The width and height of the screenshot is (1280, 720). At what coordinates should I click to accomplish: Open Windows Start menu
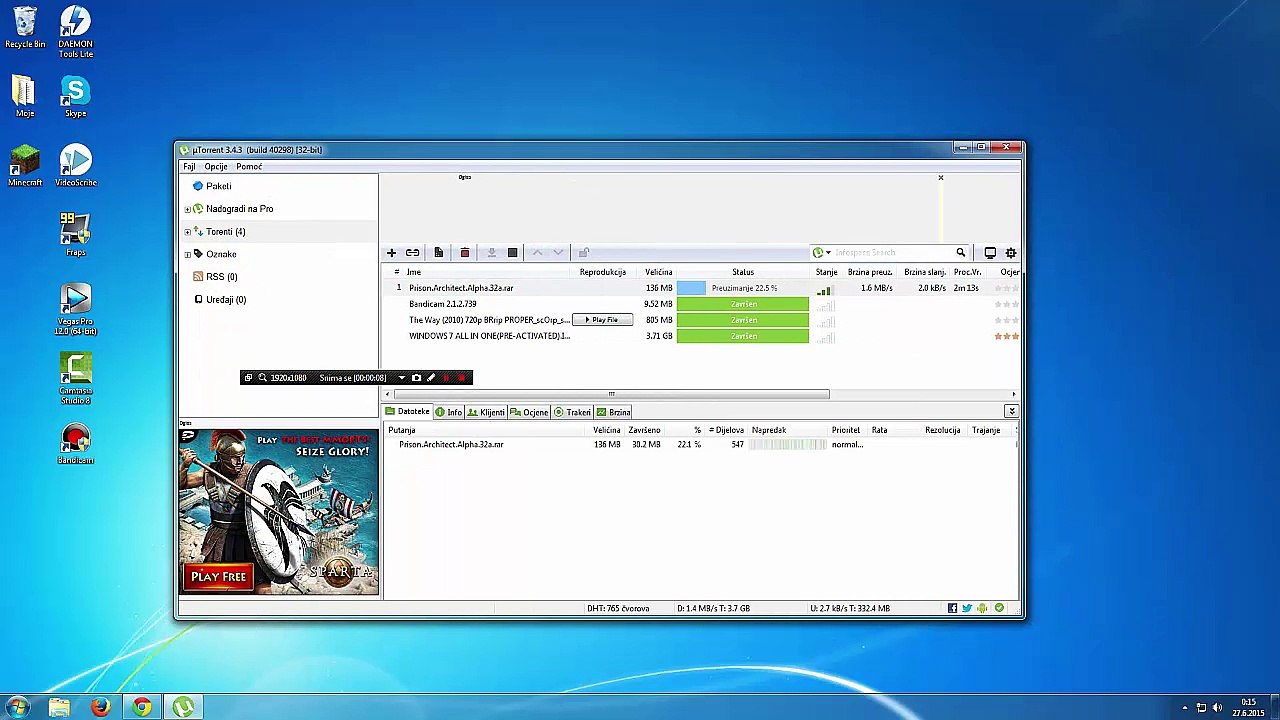point(17,708)
